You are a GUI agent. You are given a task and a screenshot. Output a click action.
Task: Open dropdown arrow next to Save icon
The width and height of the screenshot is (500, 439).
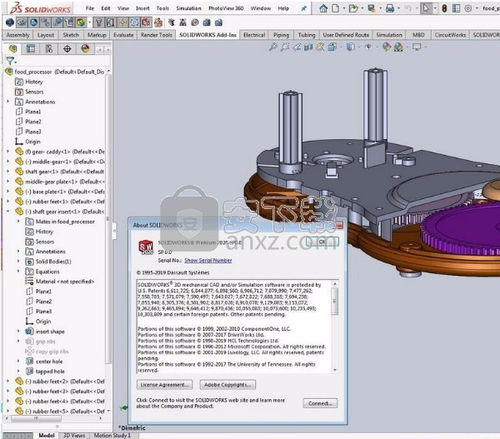coord(380,8)
